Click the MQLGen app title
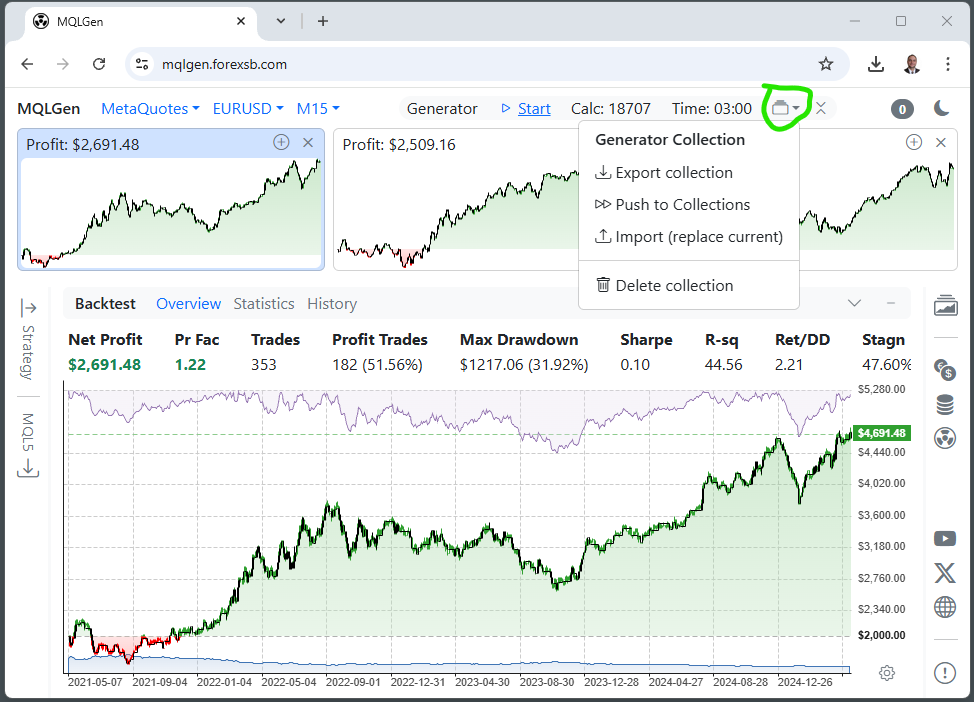 (48, 109)
